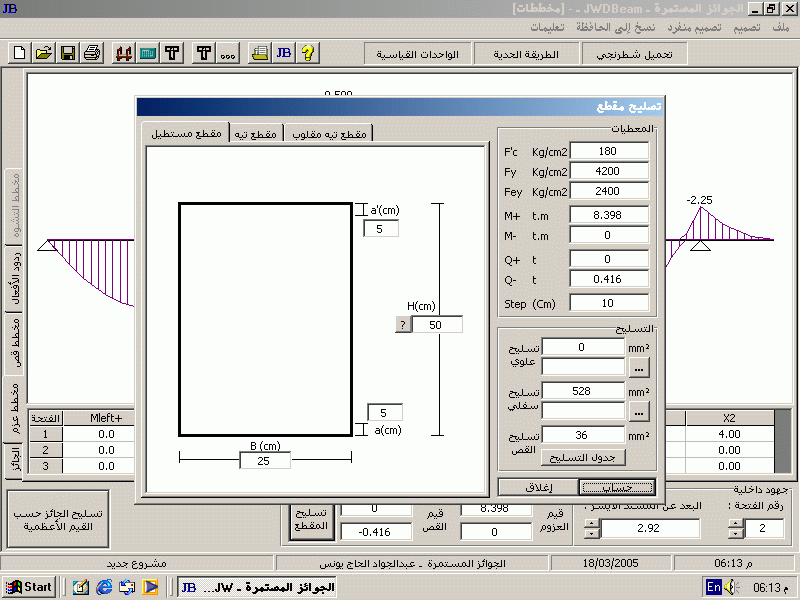
Task: Click the B (cm) width input field
Action: (x=265, y=460)
